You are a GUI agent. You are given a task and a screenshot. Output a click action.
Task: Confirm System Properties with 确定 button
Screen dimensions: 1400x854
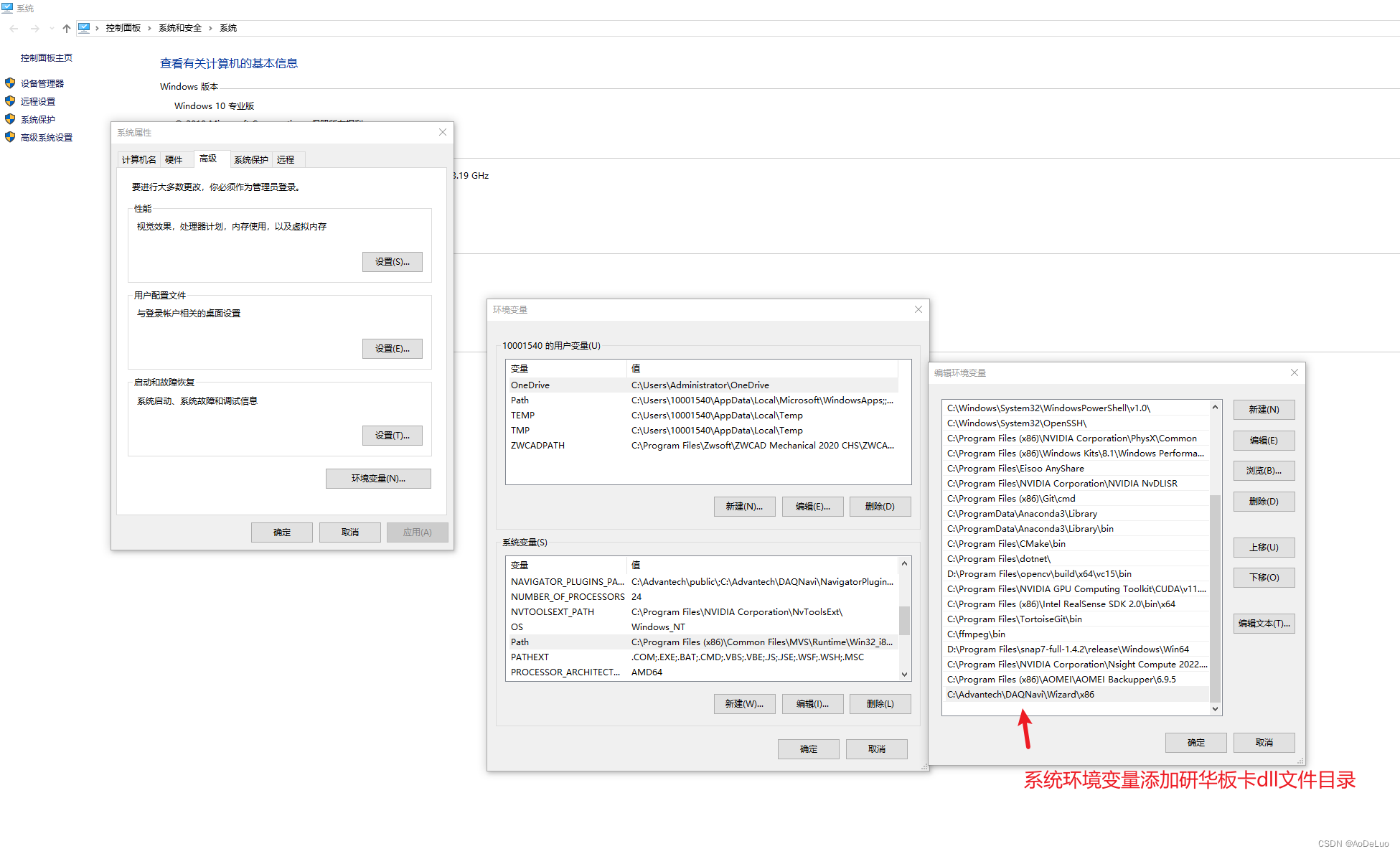point(282,532)
